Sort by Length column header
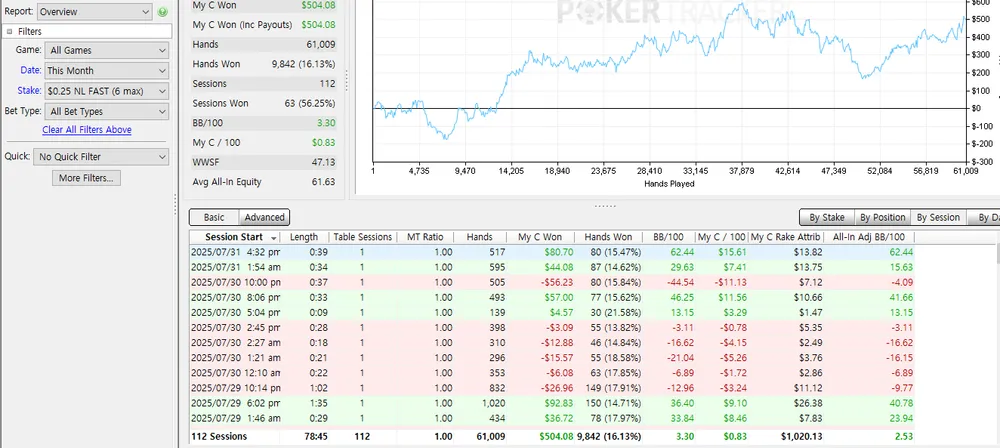This screenshot has height=448, width=1000. [x=304, y=237]
